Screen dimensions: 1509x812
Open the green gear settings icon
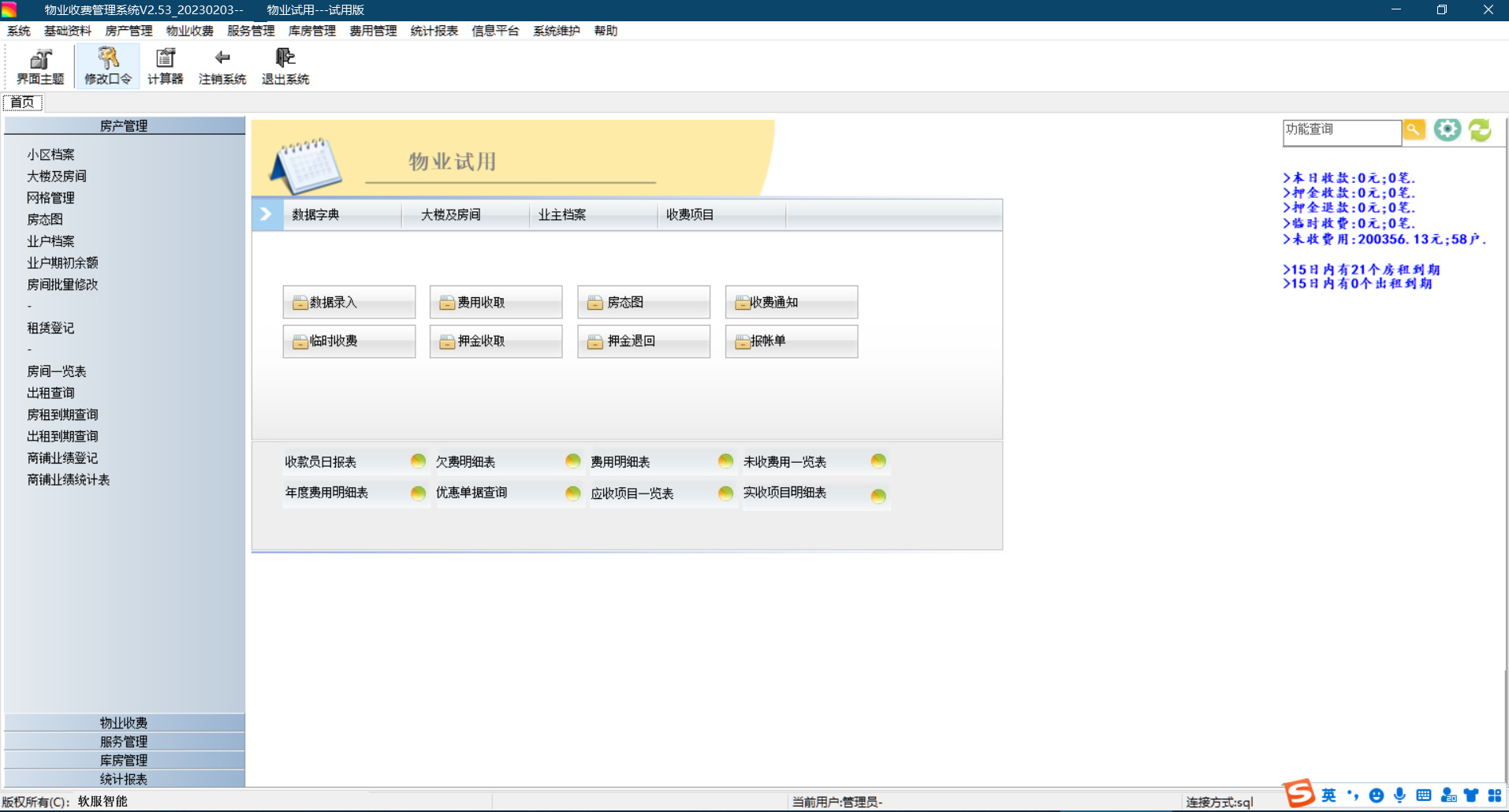(x=1447, y=130)
